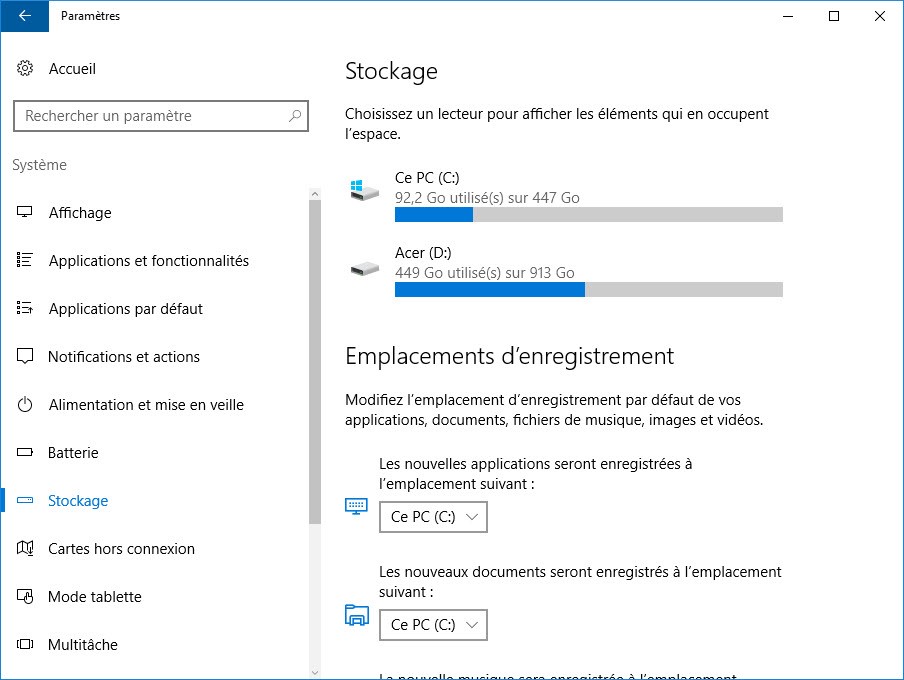The width and height of the screenshot is (904, 680).
Task: Click the Notifications et actions icon
Action: coord(26,357)
